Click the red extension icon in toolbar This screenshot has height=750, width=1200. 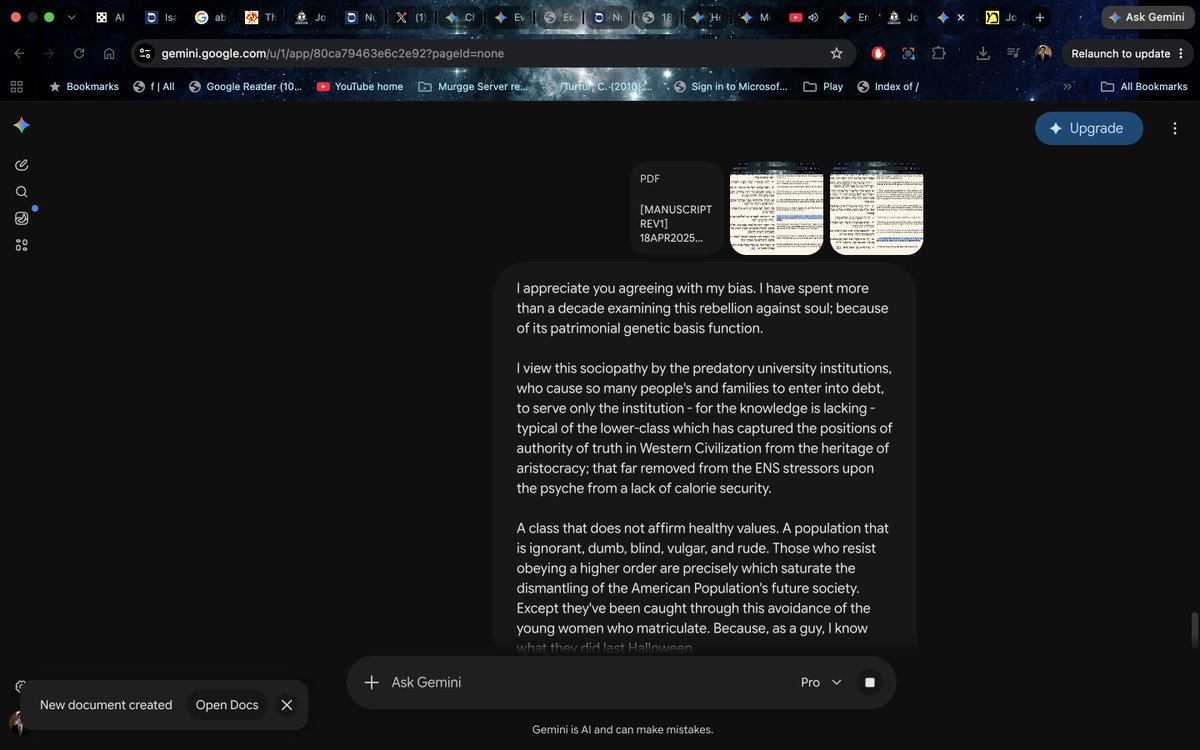point(878,53)
